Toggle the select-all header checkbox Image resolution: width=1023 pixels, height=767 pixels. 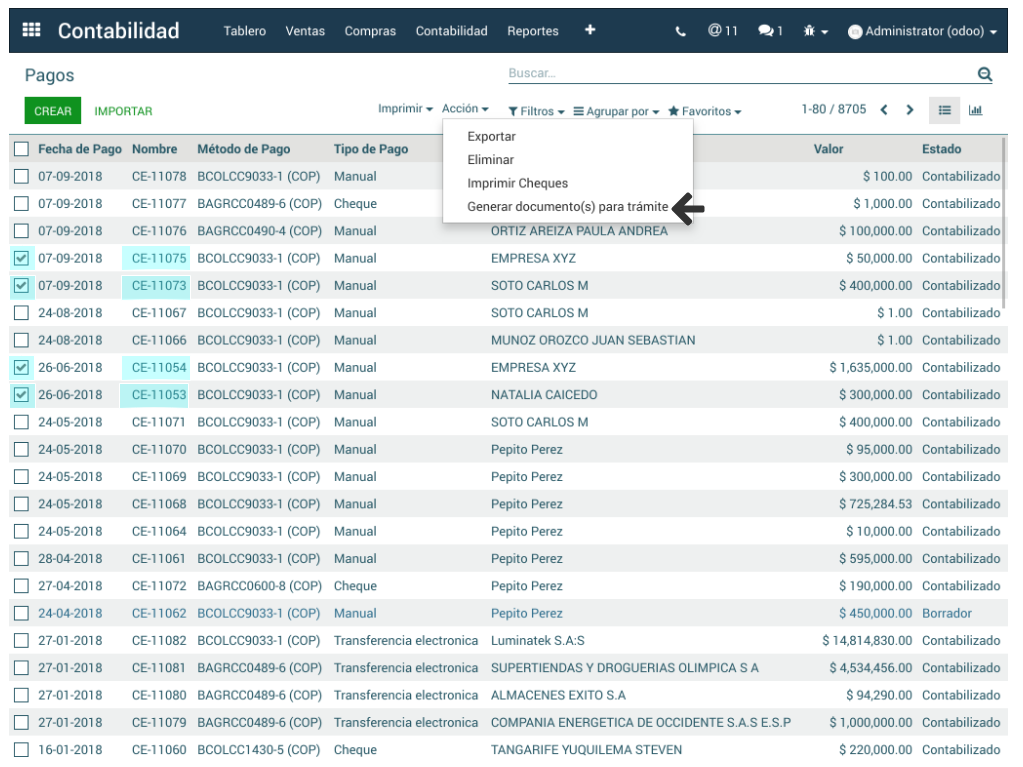point(21,149)
